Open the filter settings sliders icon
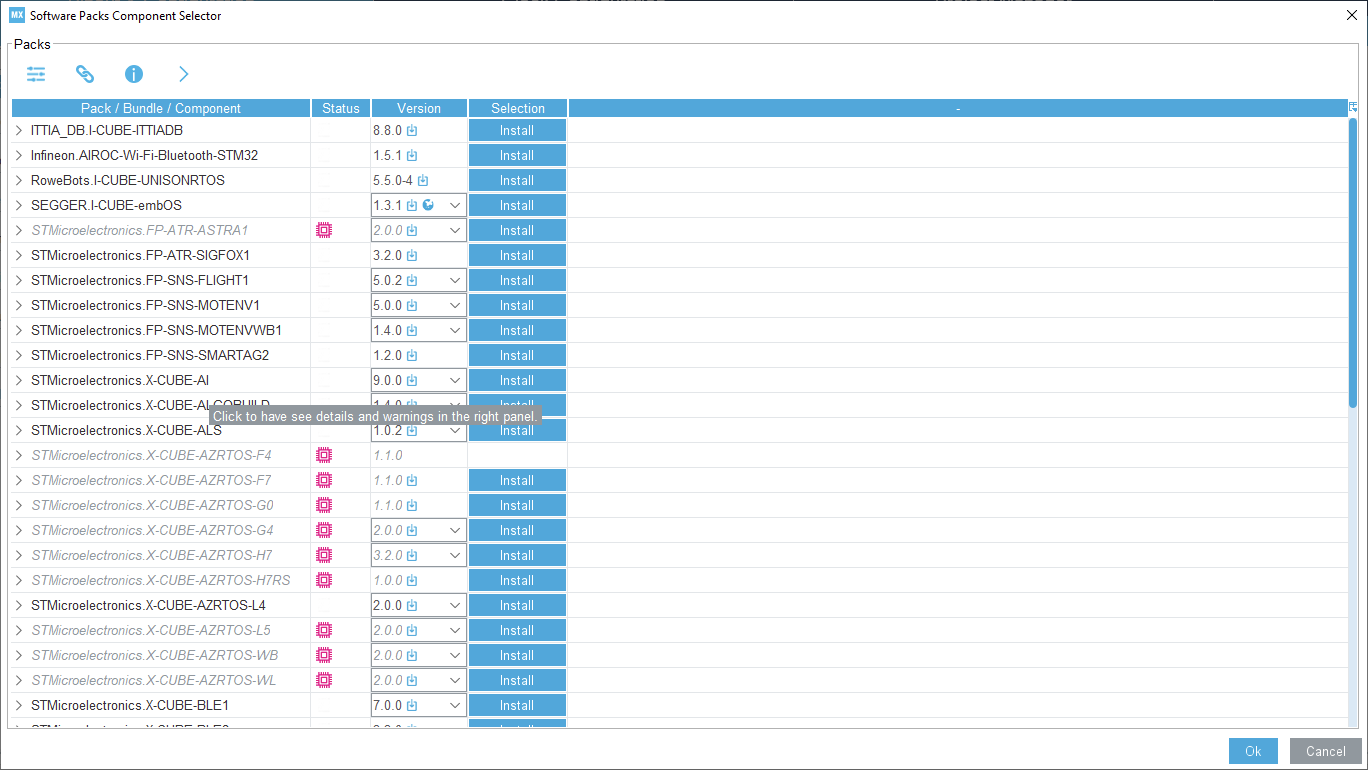The height and width of the screenshot is (770, 1368). pyautogui.click(x=36, y=74)
